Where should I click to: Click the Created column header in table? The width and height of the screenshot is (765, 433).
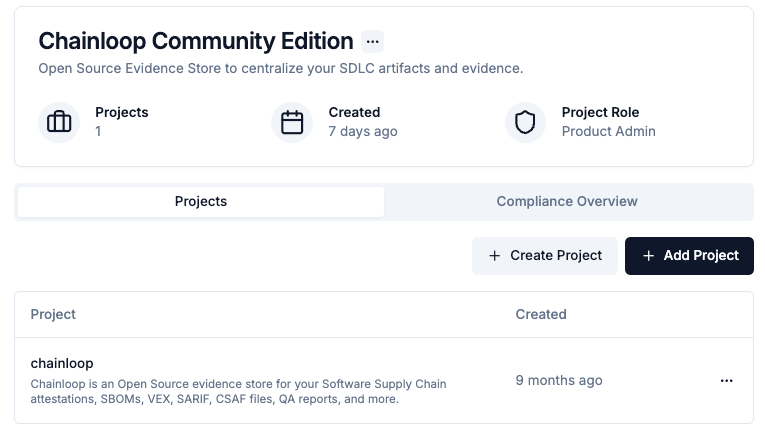pyautogui.click(x=541, y=315)
